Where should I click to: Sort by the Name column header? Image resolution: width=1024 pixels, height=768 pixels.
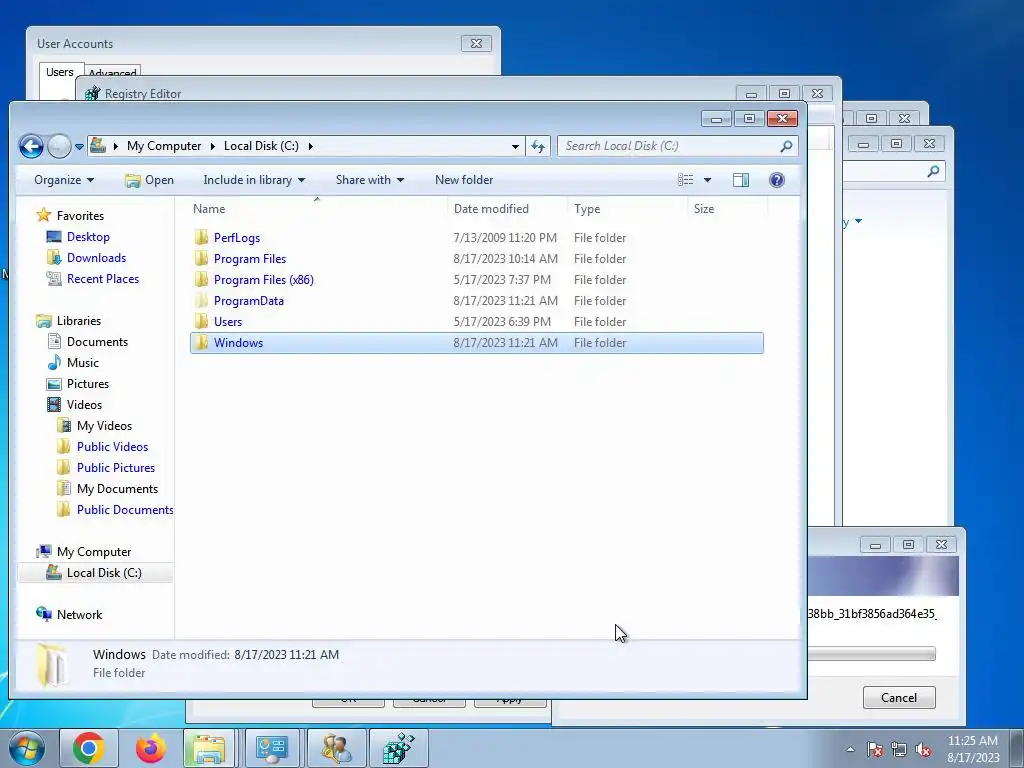[x=318, y=209]
